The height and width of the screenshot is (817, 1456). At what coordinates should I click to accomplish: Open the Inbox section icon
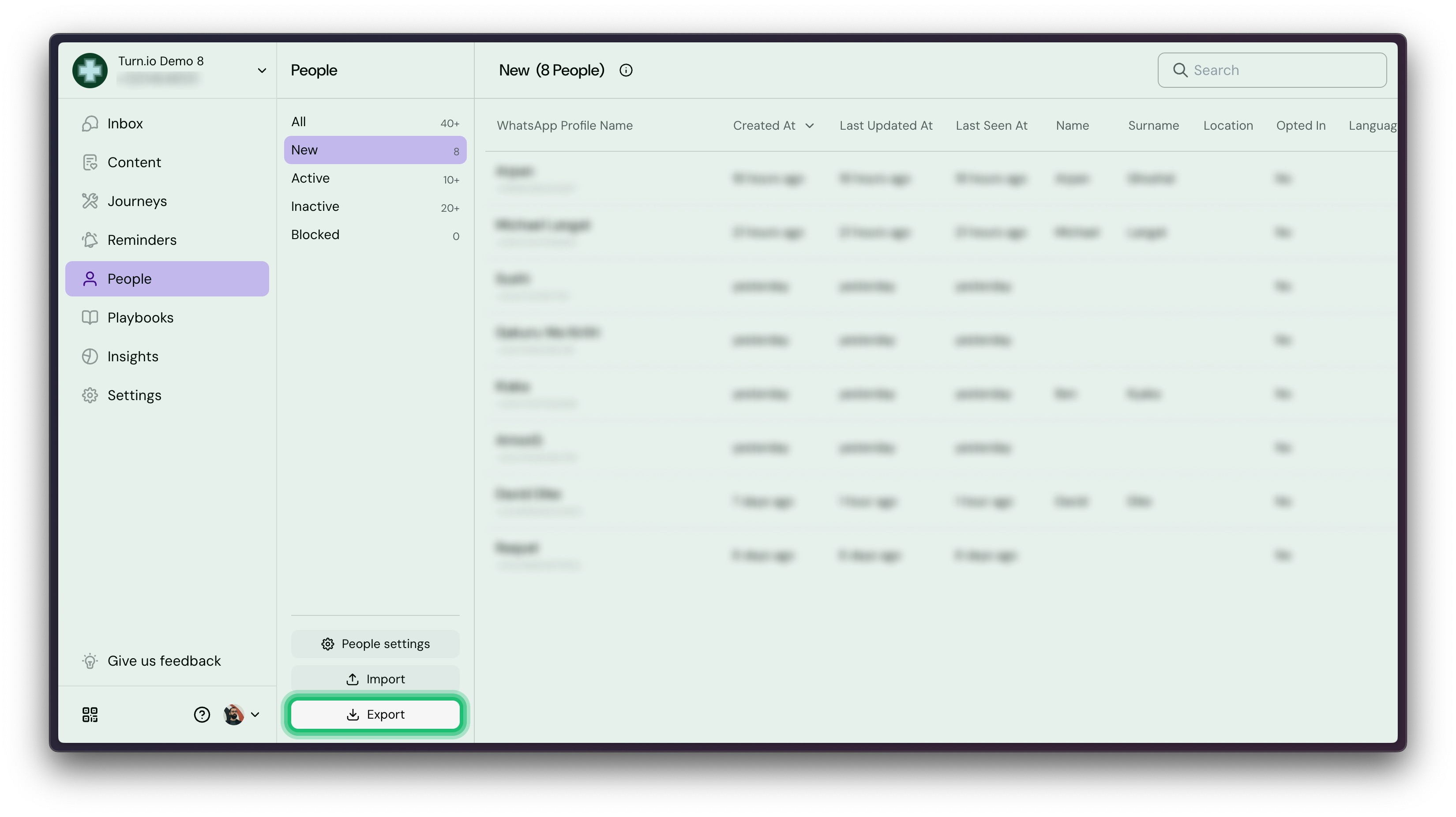pyautogui.click(x=90, y=124)
